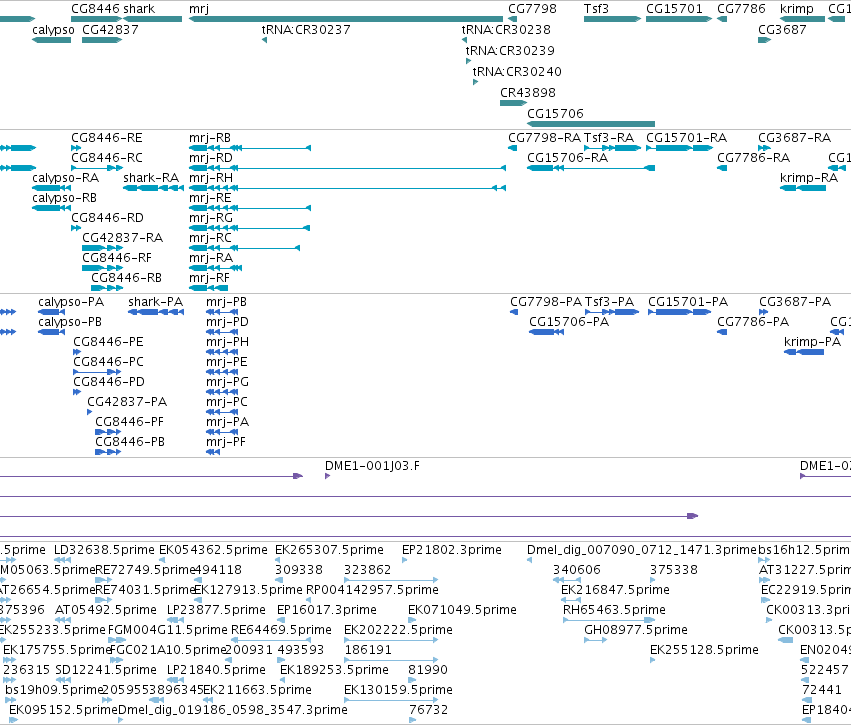Click transcript CG8446-RE label
This screenshot has width=851, height=725.
[107, 138]
